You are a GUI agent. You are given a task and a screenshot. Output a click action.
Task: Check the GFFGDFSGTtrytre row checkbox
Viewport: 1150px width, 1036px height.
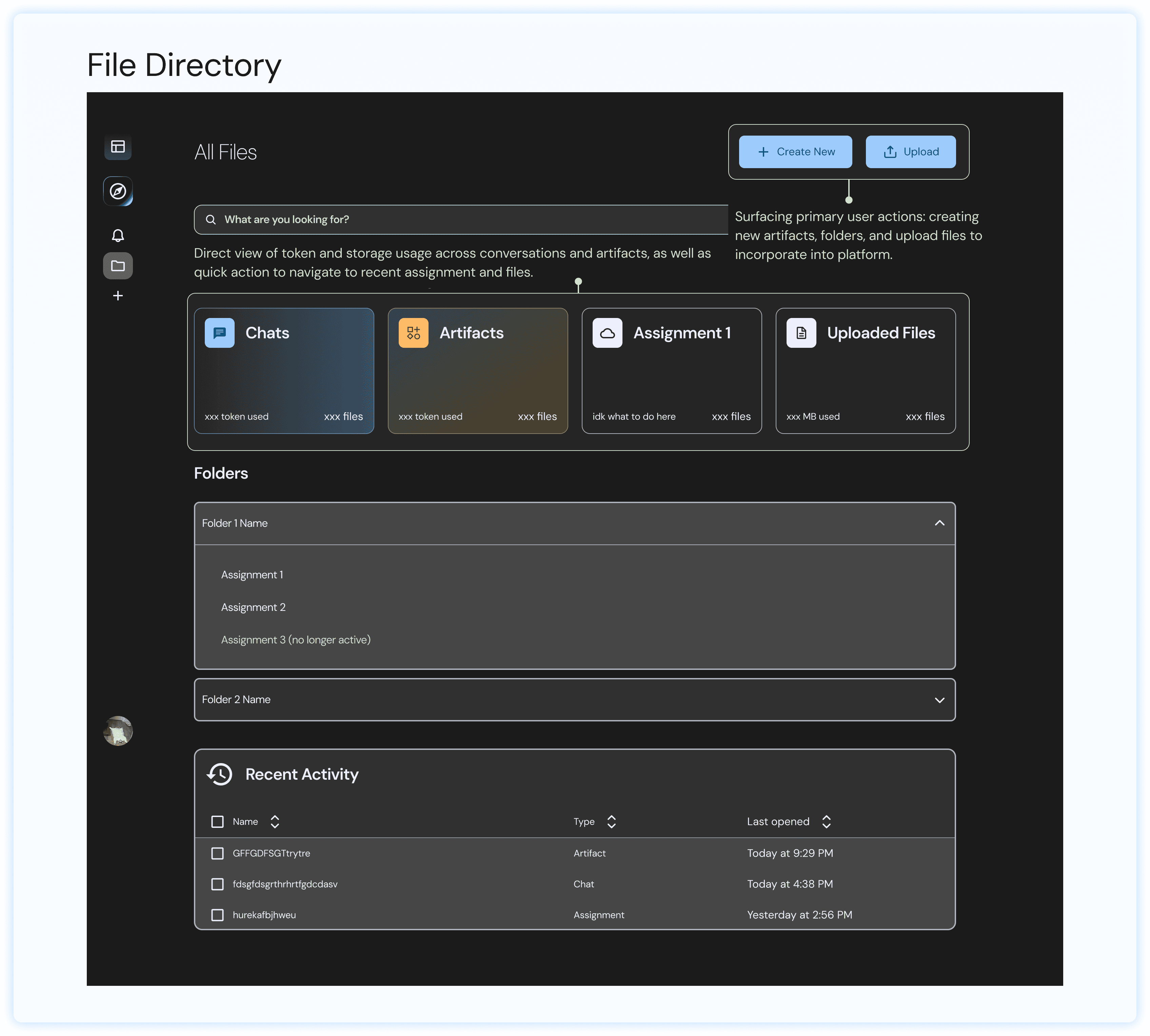(217, 853)
